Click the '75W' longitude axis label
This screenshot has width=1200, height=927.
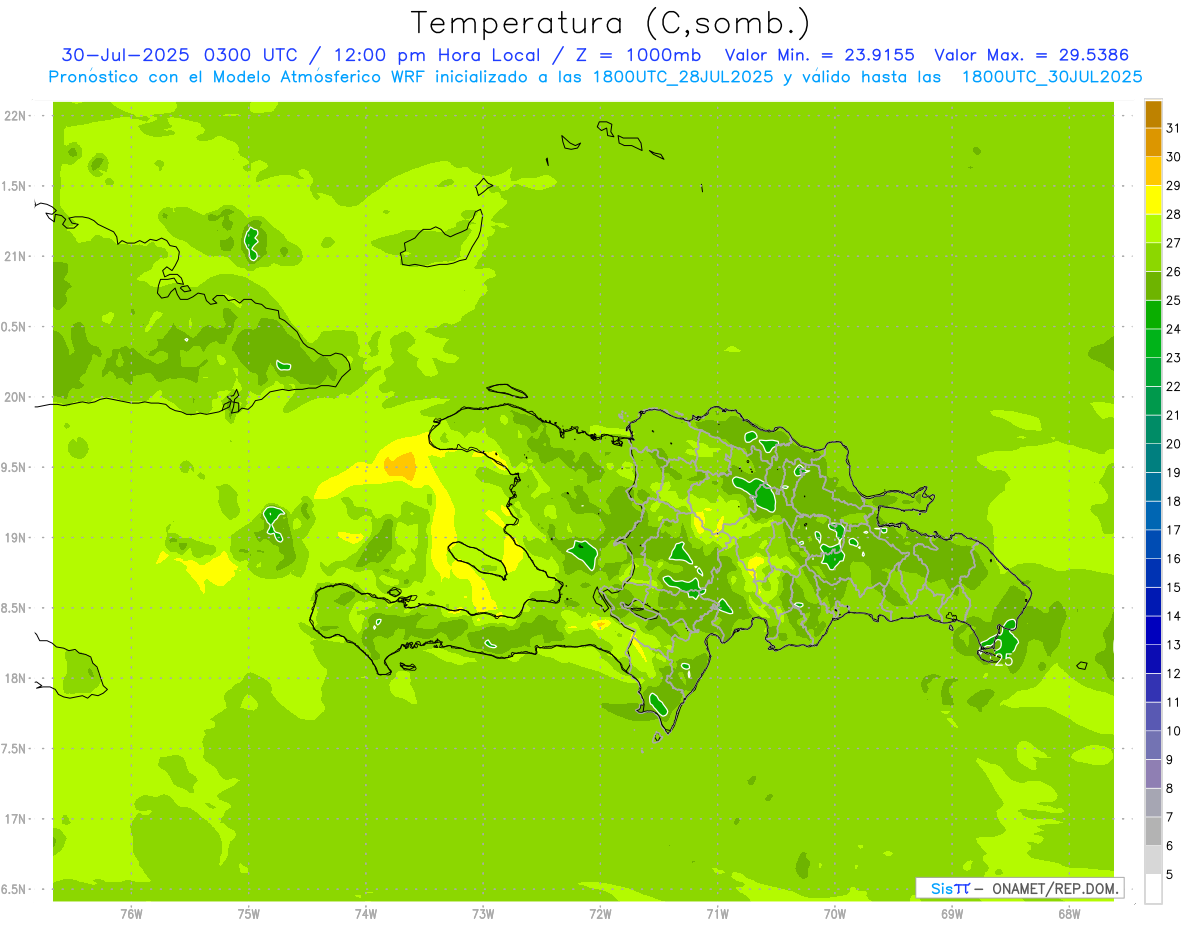(x=249, y=913)
